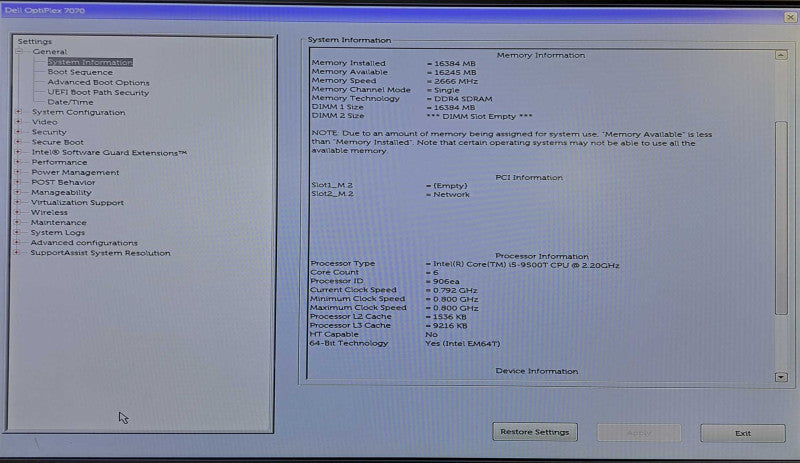Select the System Logs label
Screen dimensions: 800x463
(x=58, y=232)
